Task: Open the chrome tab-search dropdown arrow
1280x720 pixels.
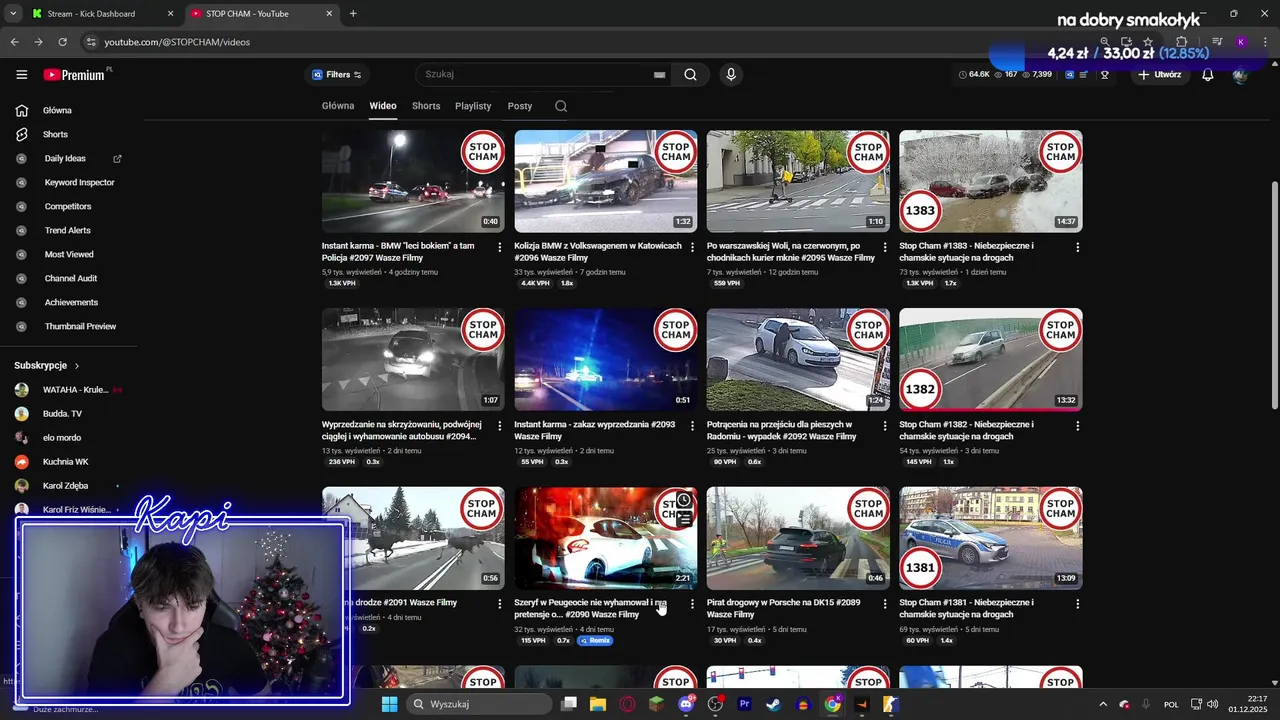Action: (x=13, y=14)
